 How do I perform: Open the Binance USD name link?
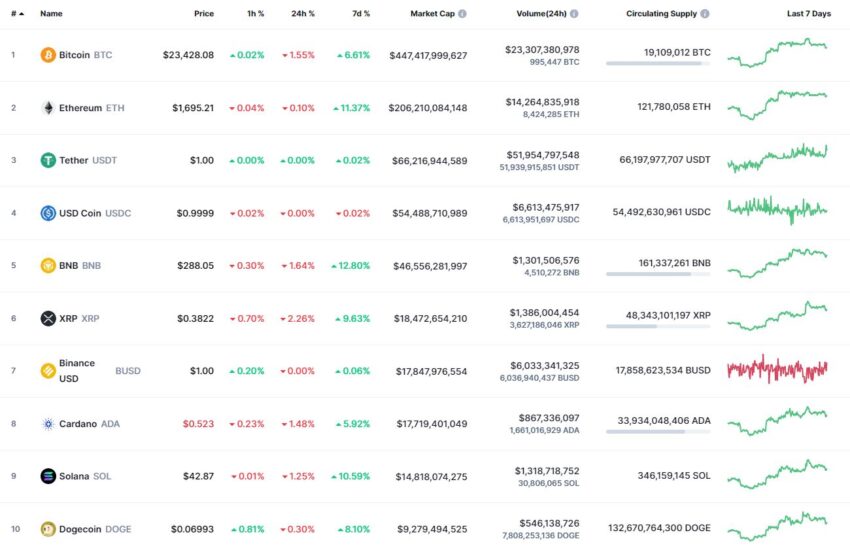pos(77,371)
